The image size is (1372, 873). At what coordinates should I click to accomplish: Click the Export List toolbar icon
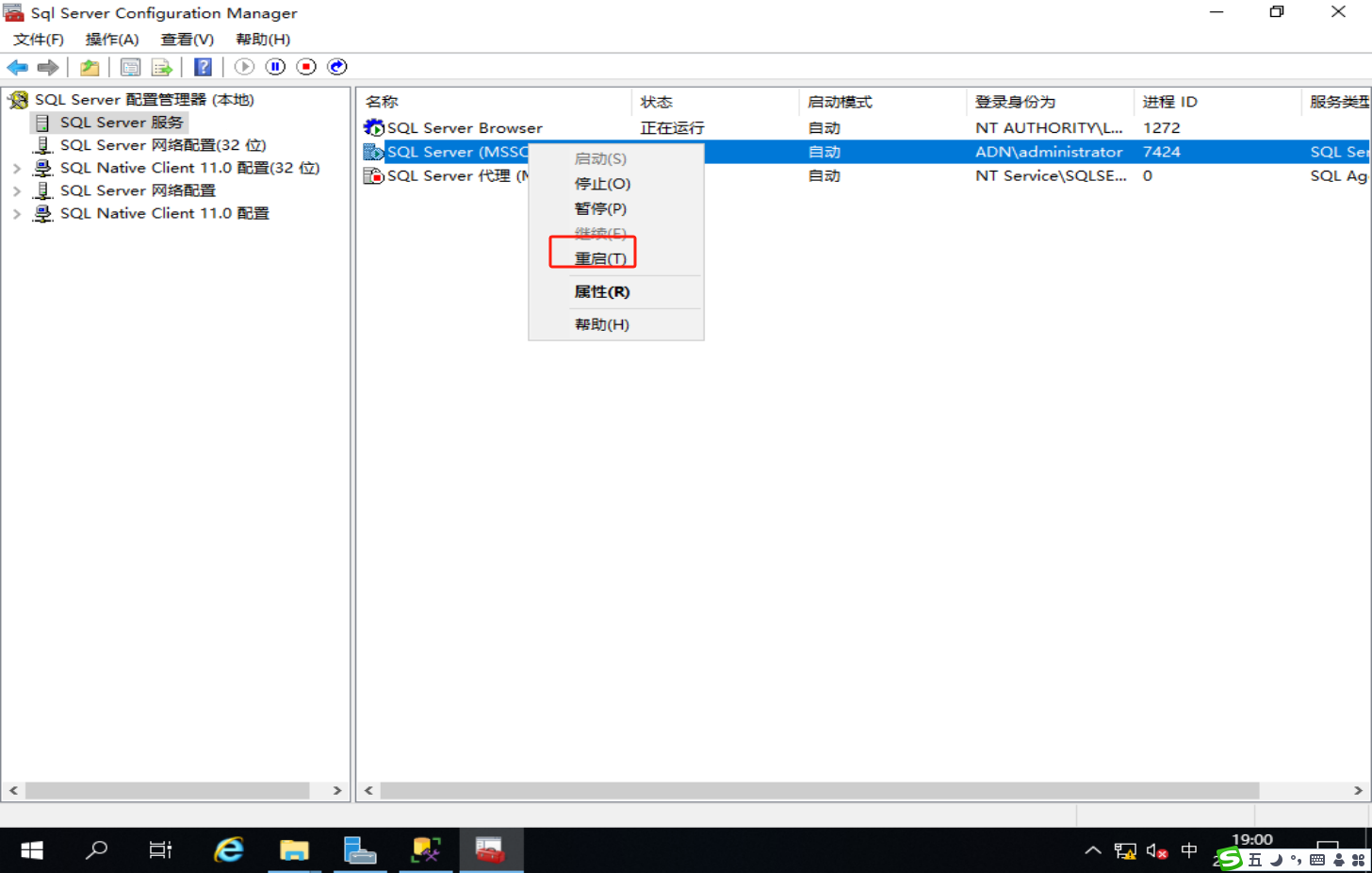(162, 67)
